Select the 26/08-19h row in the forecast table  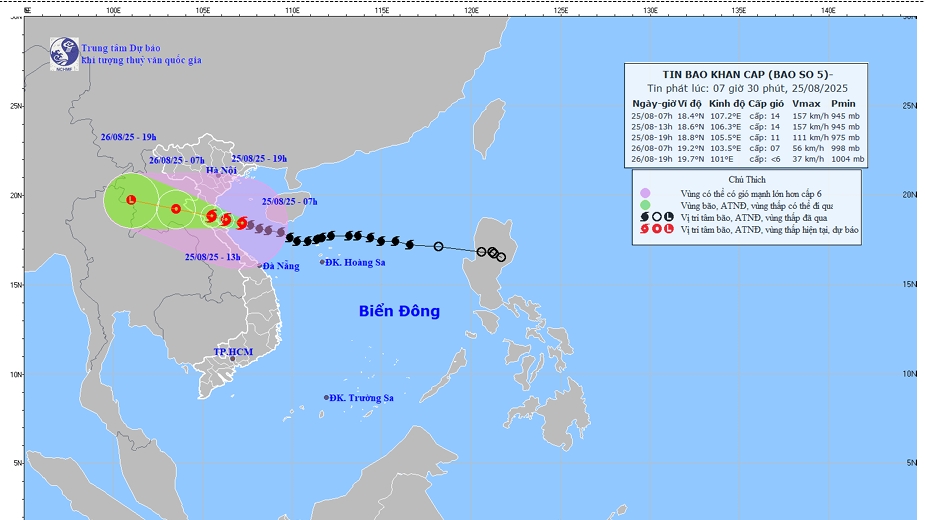click(743, 158)
